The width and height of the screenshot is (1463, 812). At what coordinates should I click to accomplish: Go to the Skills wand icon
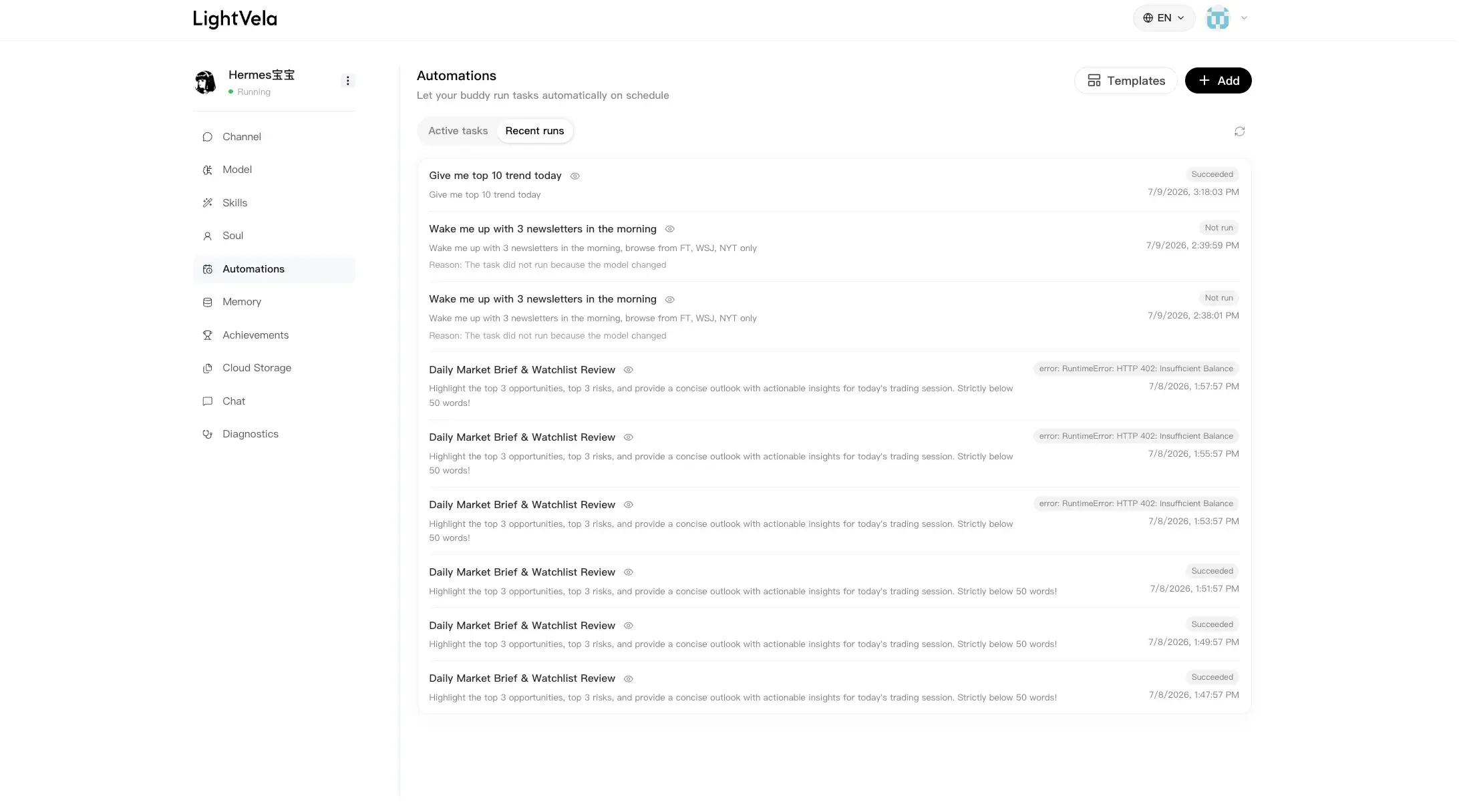point(208,203)
